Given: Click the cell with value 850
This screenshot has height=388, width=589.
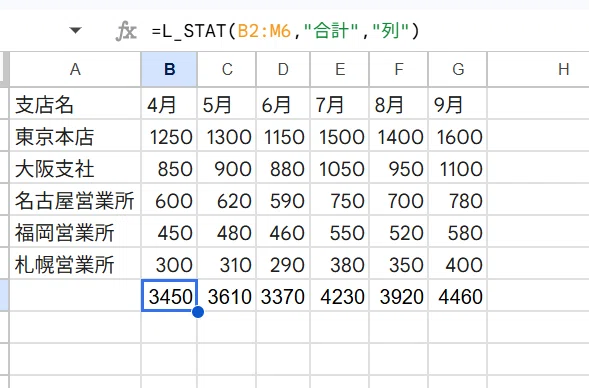Looking at the screenshot, I should [169, 168].
